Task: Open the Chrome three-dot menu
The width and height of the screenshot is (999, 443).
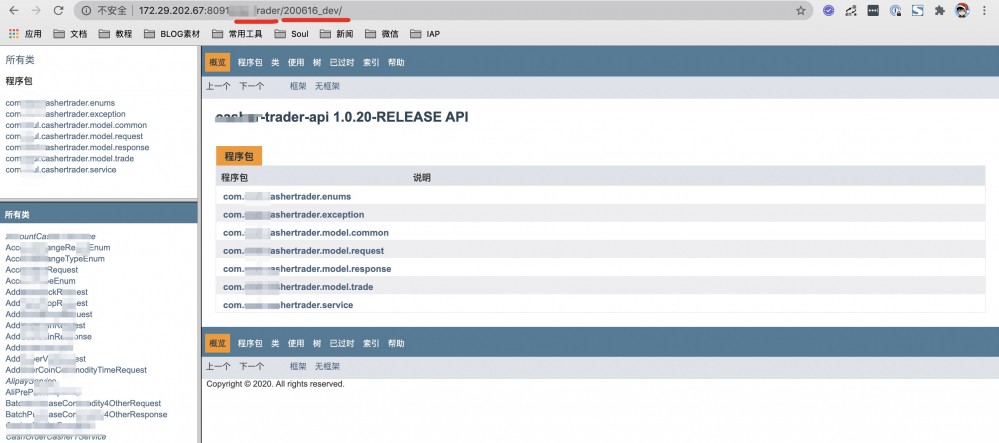Action: pyautogui.click(x=984, y=10)
